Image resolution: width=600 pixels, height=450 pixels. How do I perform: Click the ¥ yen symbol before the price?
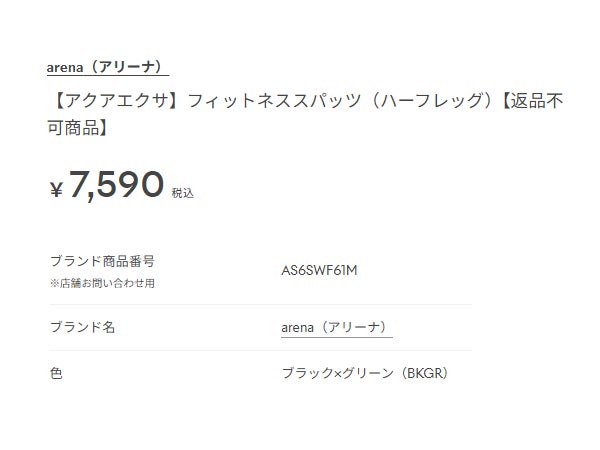tap(56, 189)
